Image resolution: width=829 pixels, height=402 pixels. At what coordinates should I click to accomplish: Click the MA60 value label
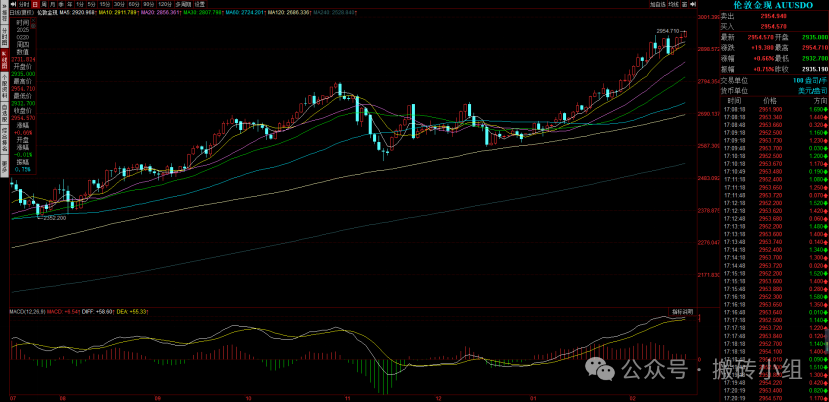(x=245, y=11)
